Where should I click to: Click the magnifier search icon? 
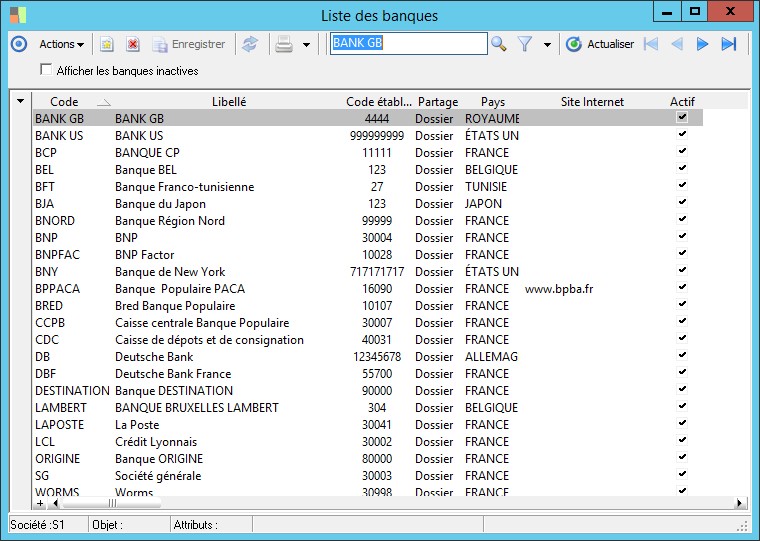tap(499, 44)
